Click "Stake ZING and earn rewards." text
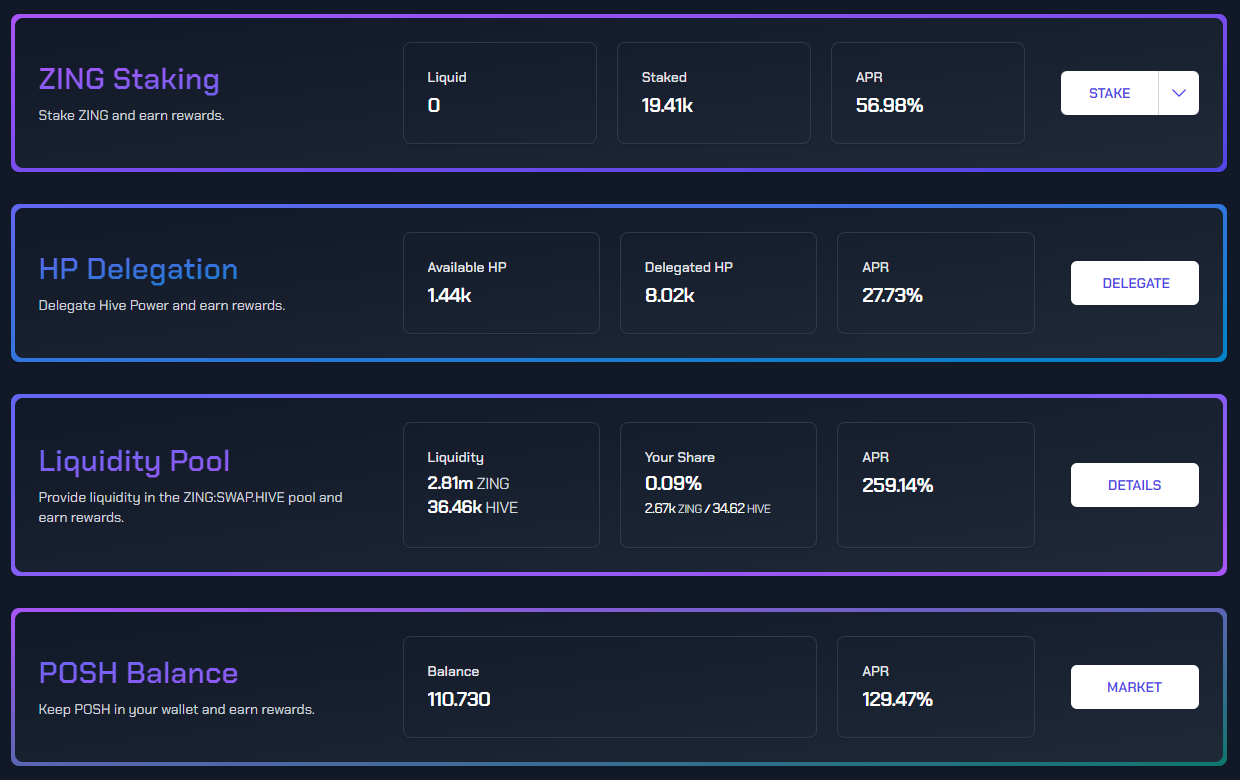 [131, 115]
